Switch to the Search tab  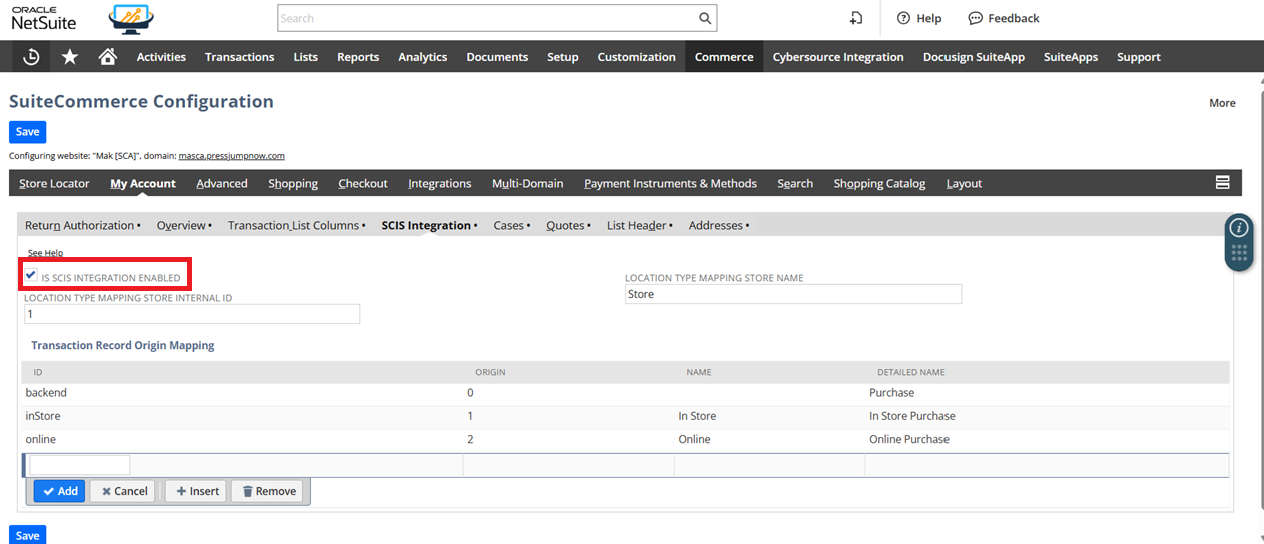click(x=795, y=183)
